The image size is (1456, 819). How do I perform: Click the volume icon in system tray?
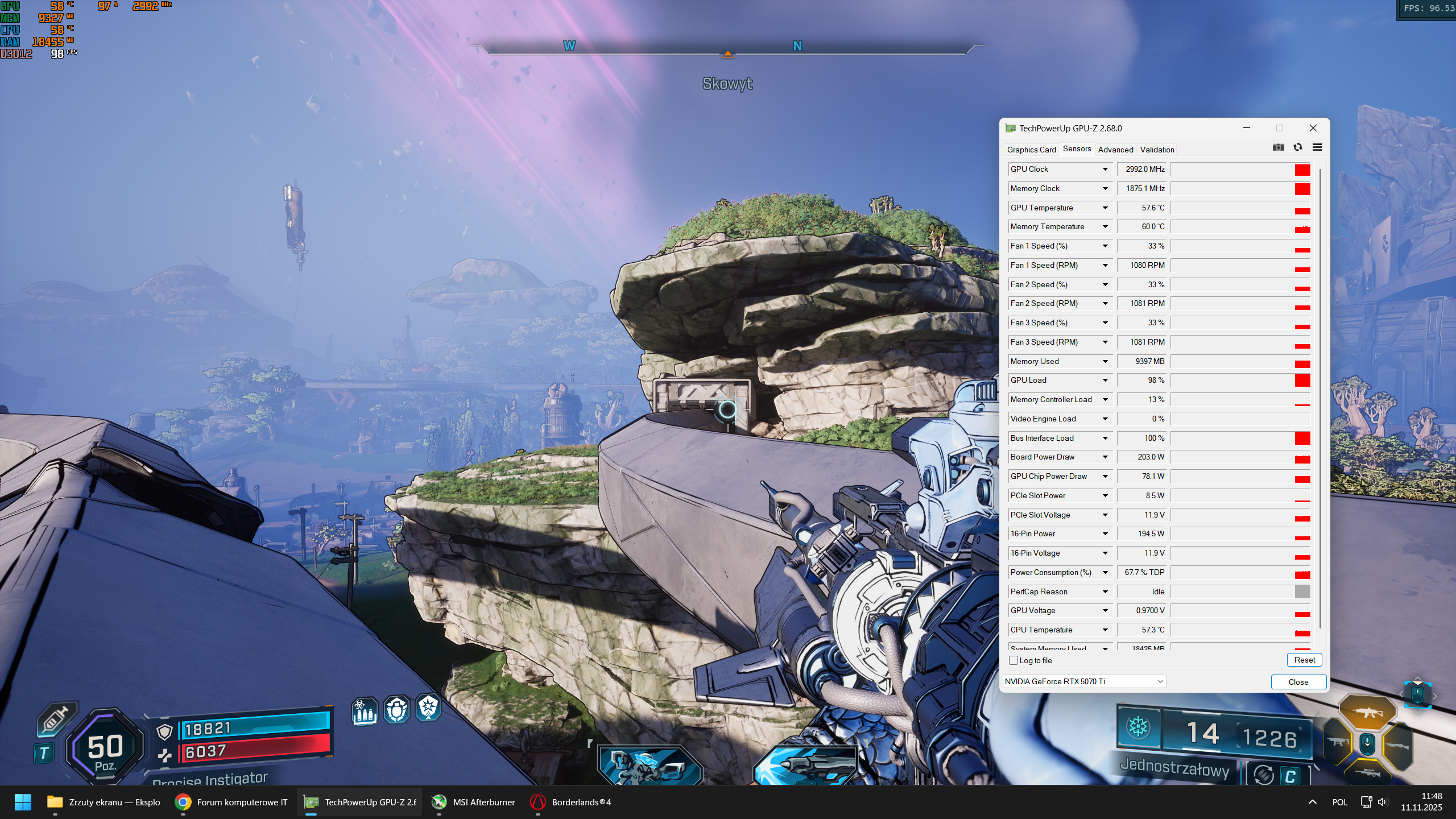pos(1383,802)
